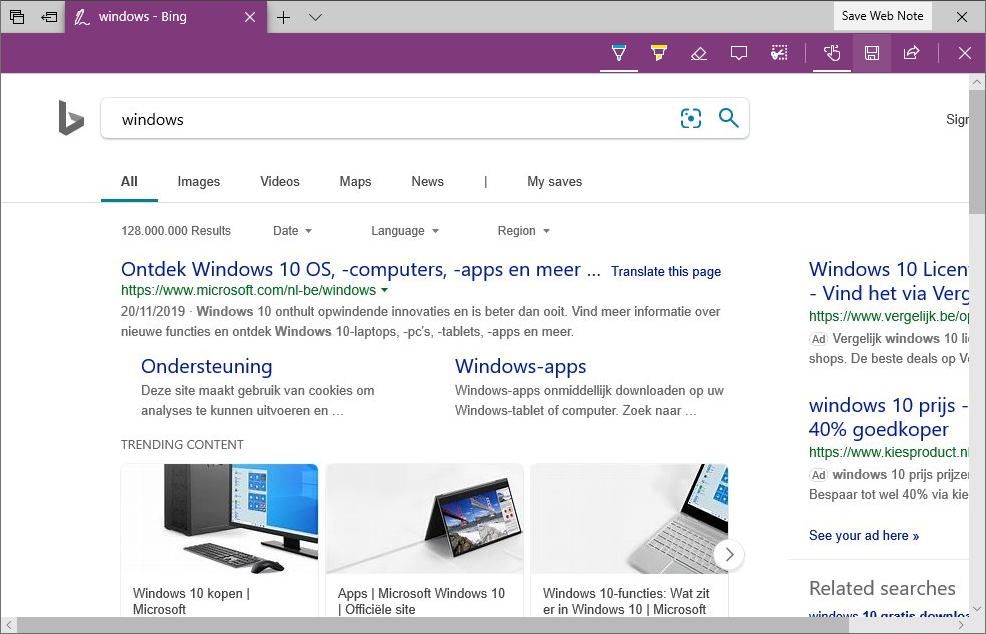This screenshot has width=986, height=634.
Task: Set these tabs aside
Action: [x=49, y=17]
